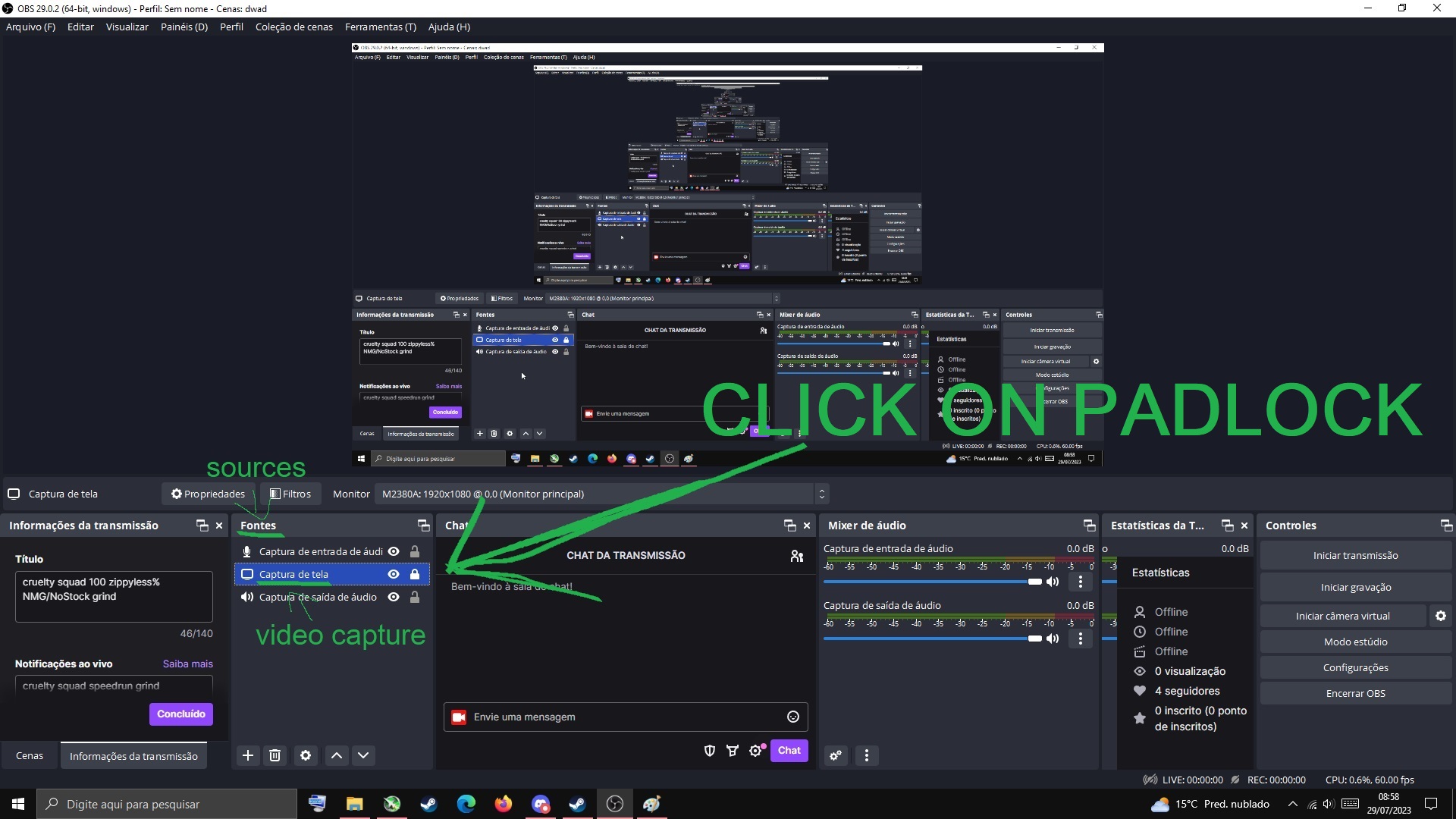Remove selected source with trash icon
The width and height of the screenshot is (1456, 819).
275,755
